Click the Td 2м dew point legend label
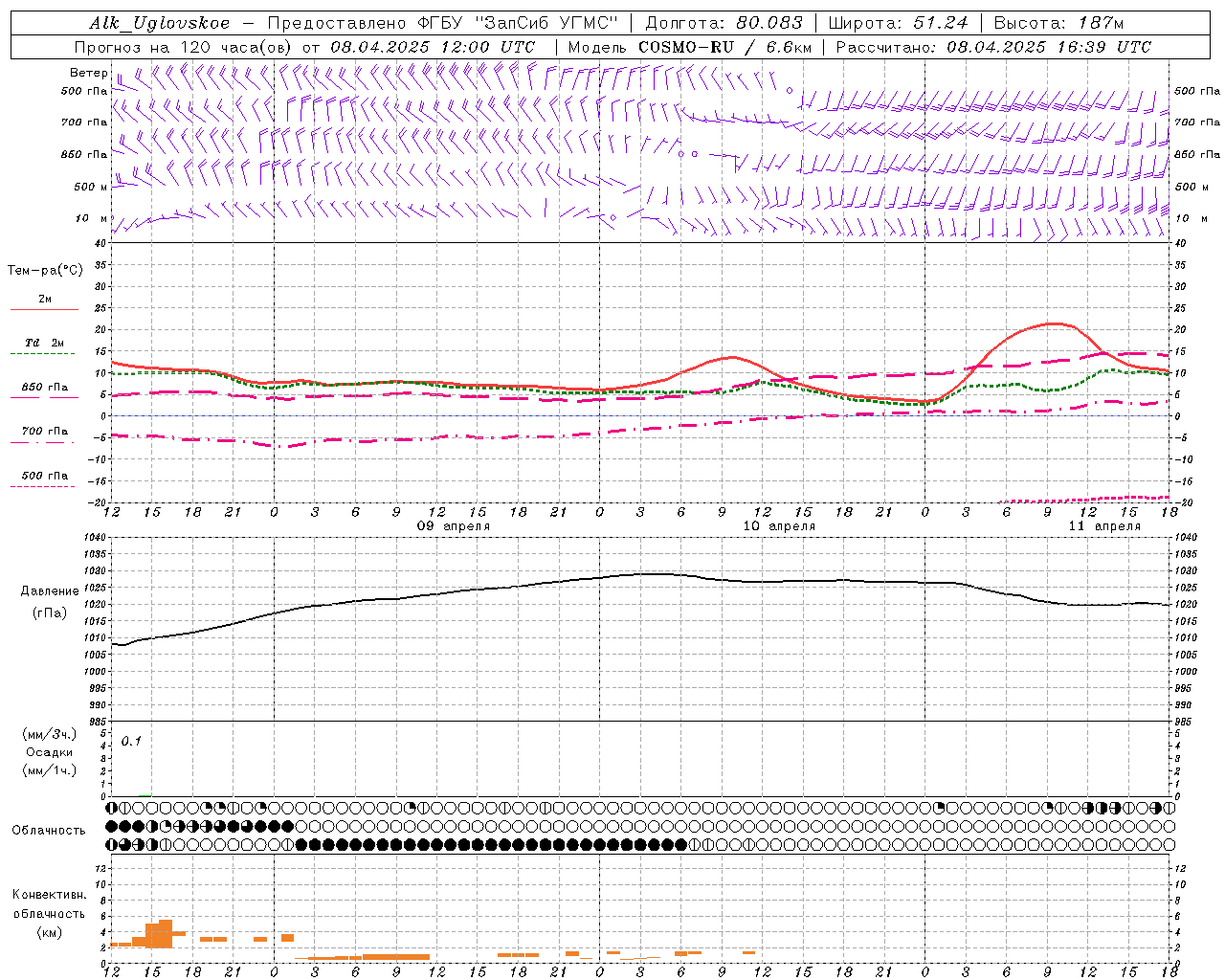 point(45,343)
